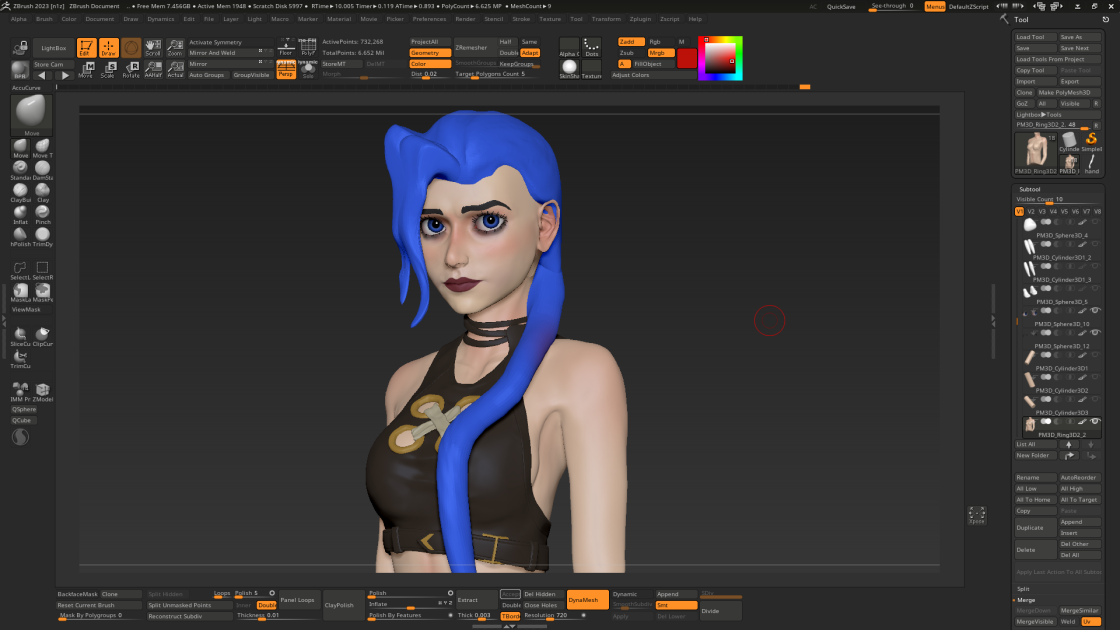Viewport: 1120px width, 630px height.
Task: Open the Alpha selector dropdown
Action: coord(569,47)
